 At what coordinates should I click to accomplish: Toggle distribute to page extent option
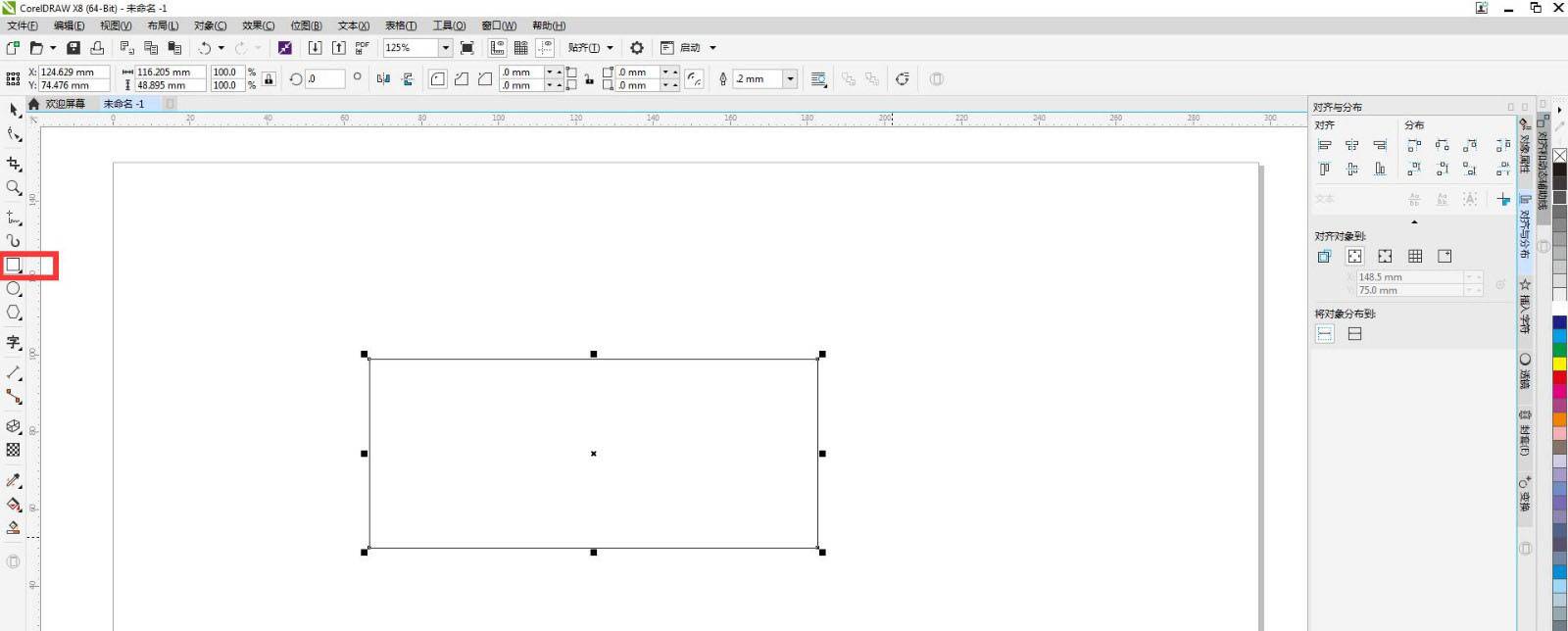(1354, 334)
